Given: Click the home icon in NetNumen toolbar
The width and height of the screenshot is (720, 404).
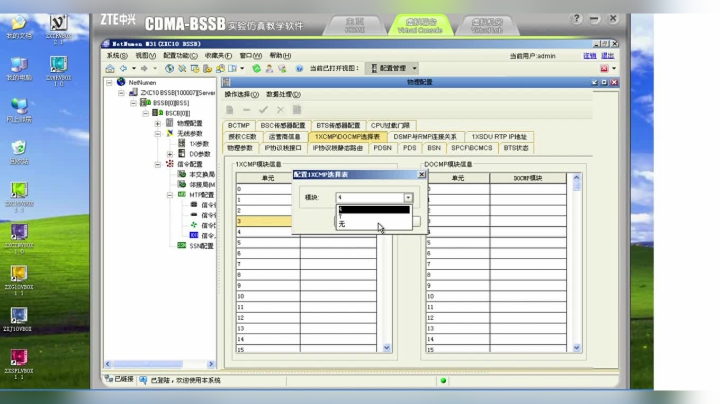Looking at the screenshot, I should click(110, 68).
